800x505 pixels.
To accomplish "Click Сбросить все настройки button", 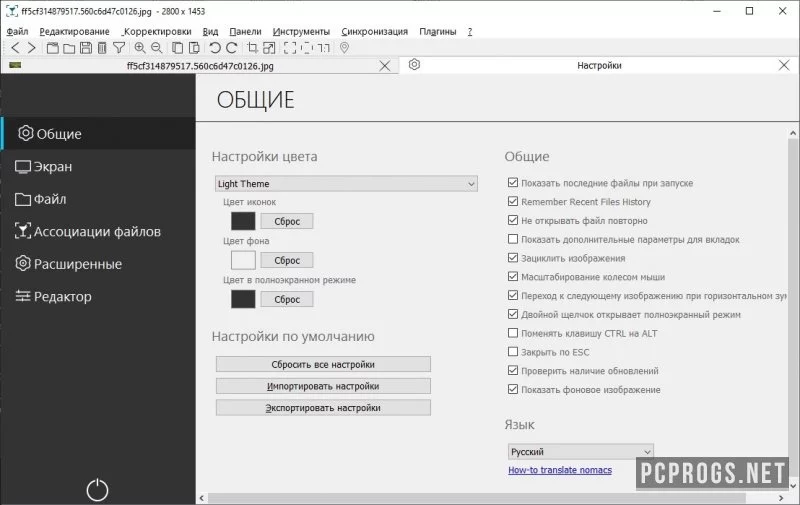I will coord(323,364).
